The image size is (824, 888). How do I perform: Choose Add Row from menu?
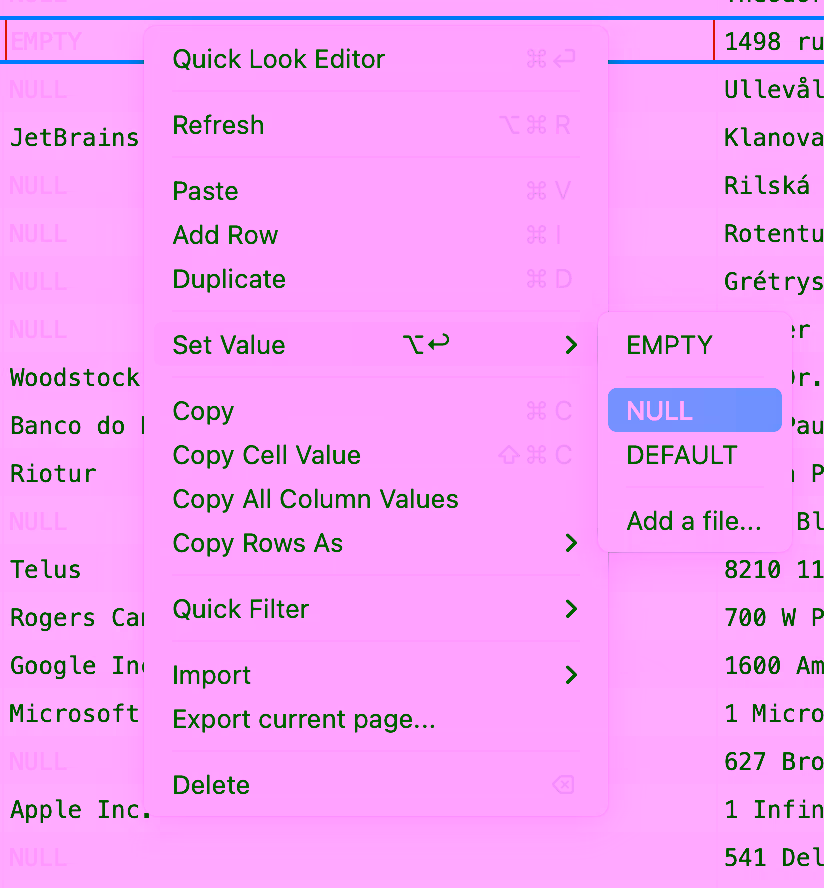[225, 235]
